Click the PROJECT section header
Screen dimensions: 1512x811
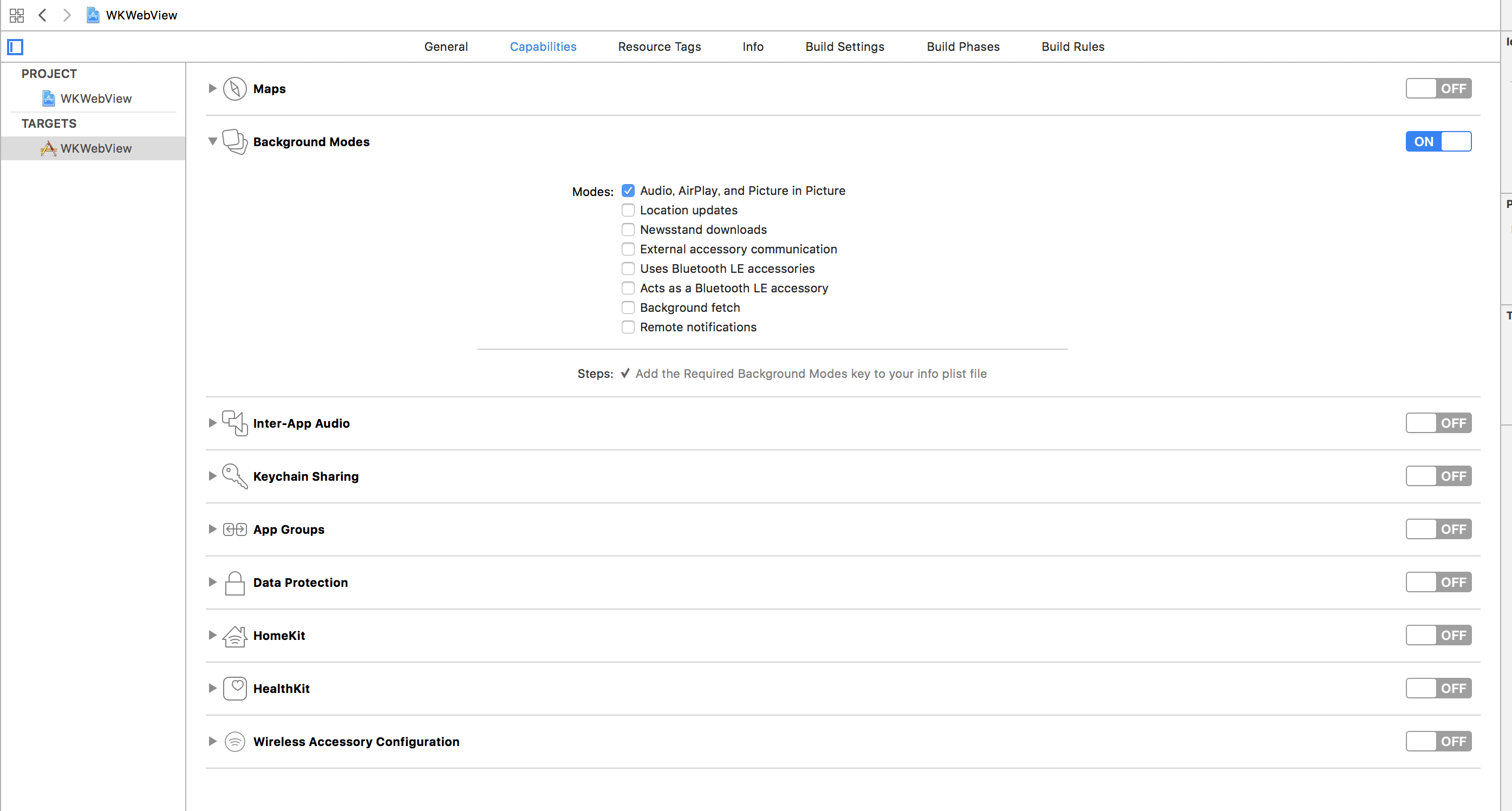tap(49, 74)
